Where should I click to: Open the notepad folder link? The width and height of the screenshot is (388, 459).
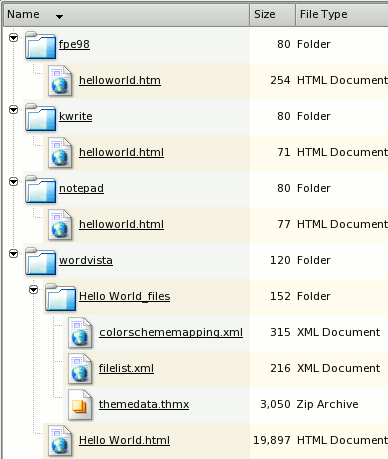coord(81,188)
